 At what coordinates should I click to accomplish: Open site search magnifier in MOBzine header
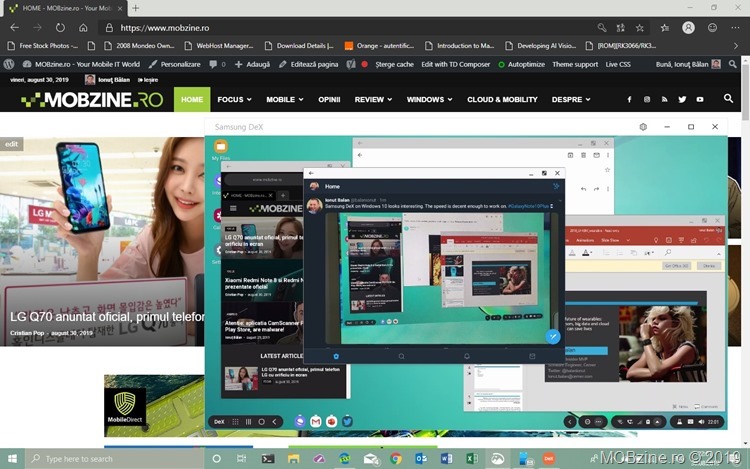pos(728,98)
